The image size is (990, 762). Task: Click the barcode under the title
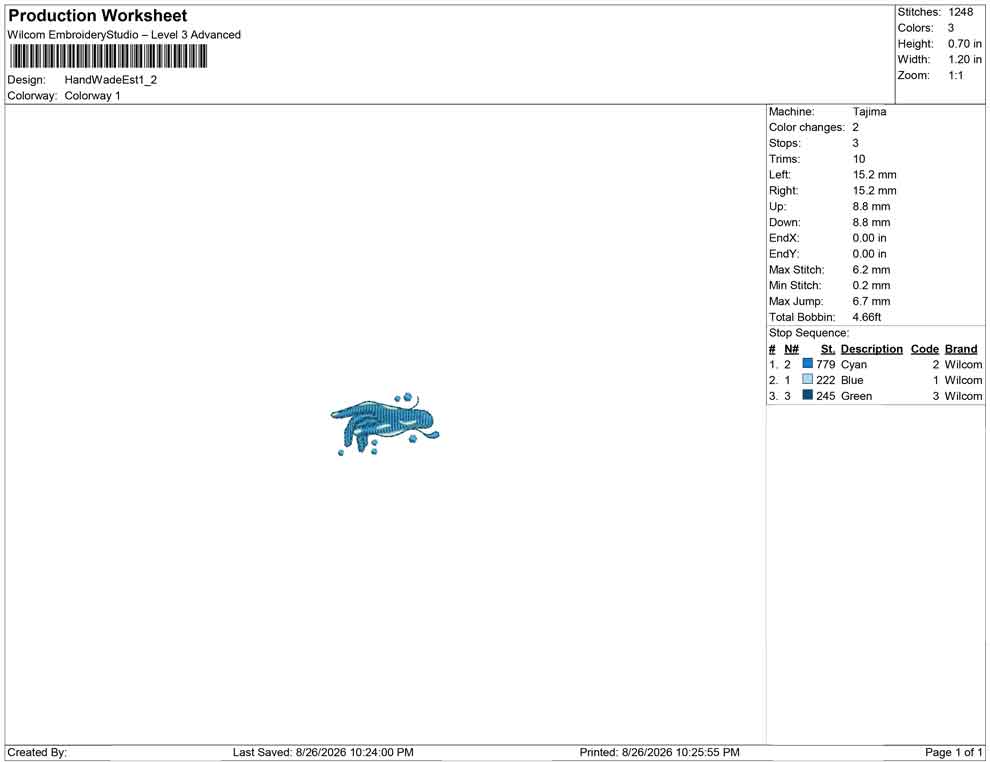(x=108, y=57)
